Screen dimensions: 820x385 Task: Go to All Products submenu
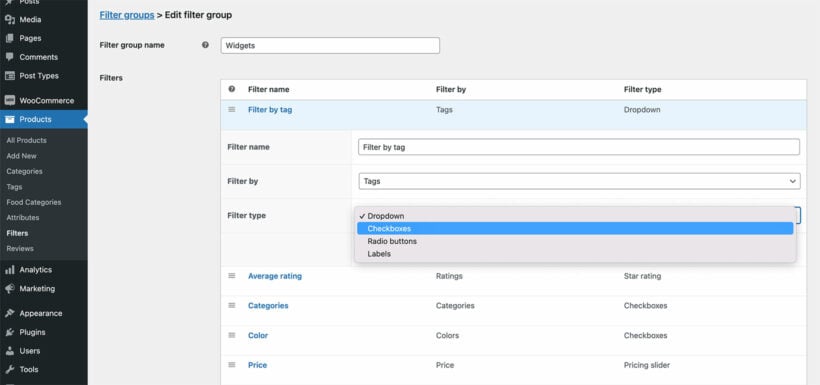point(27,140)
